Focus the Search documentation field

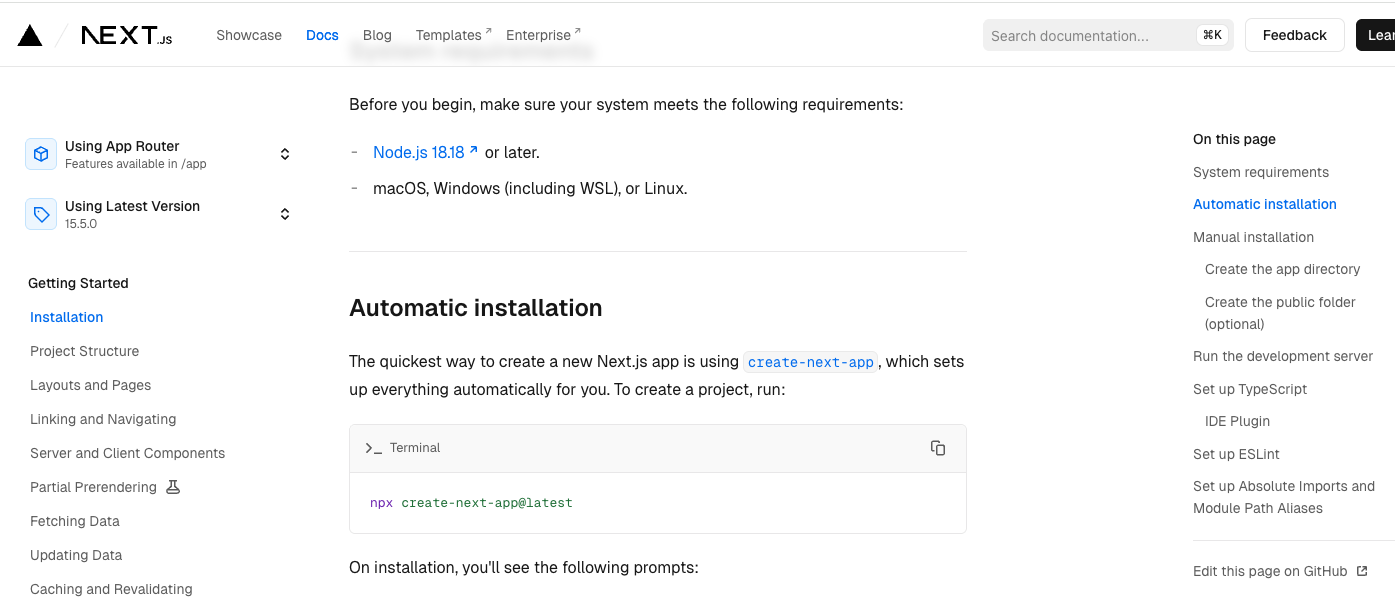[1108, 35]
